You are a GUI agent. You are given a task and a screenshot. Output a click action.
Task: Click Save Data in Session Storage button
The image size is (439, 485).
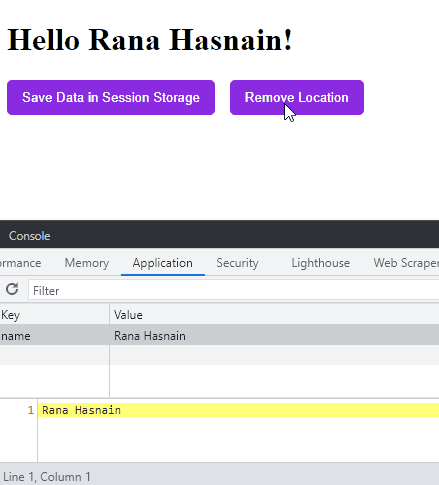[x=111, y=98]
